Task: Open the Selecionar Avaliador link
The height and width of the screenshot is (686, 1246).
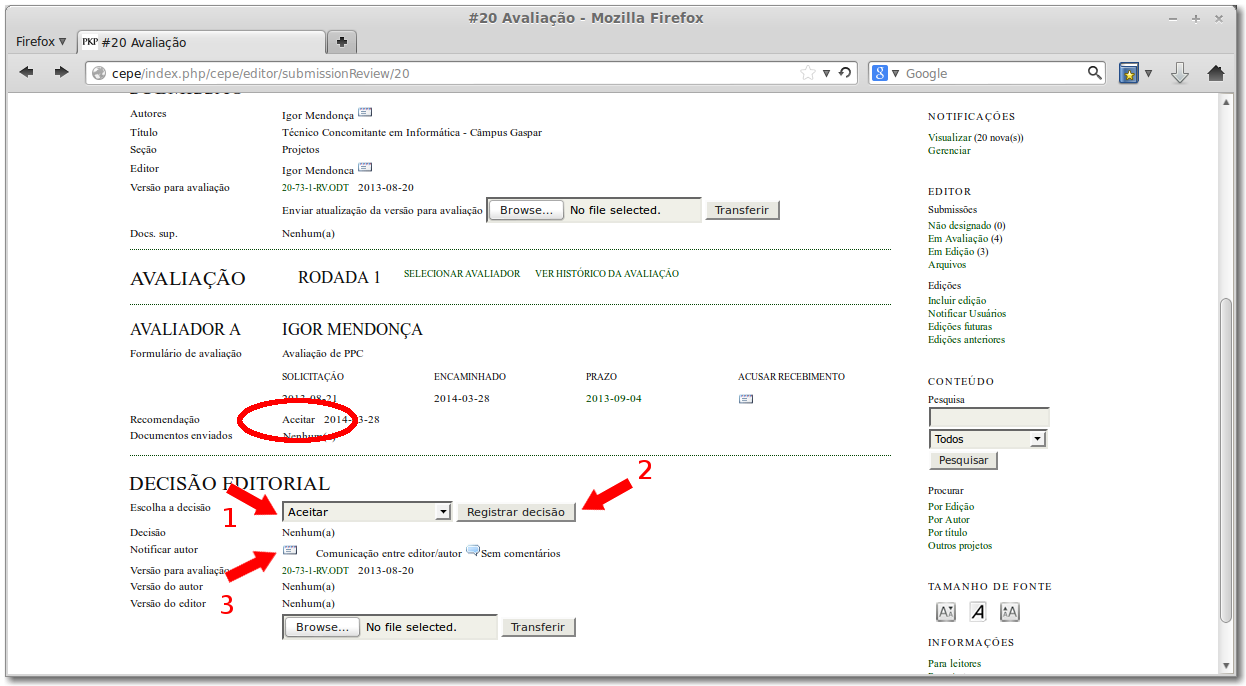Action: coord(461,274)
